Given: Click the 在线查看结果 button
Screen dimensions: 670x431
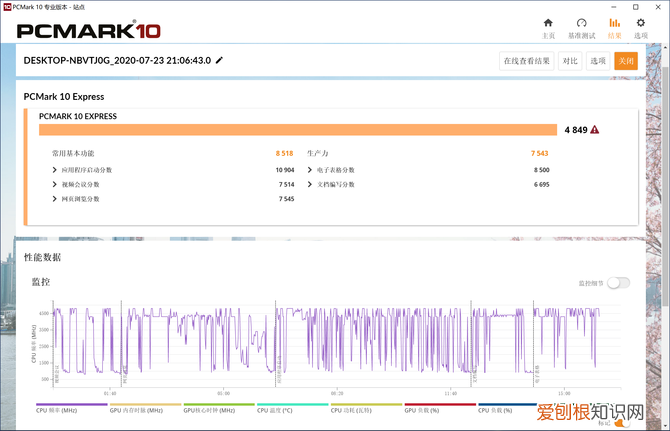Looking at the screenshot, I should [x=527, y=60].
